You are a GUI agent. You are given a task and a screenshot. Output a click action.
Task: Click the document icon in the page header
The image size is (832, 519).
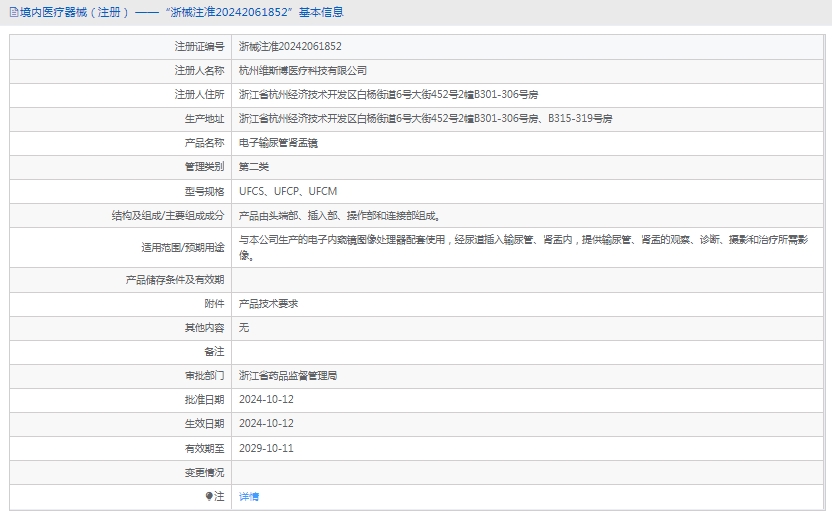pos(12,12)
